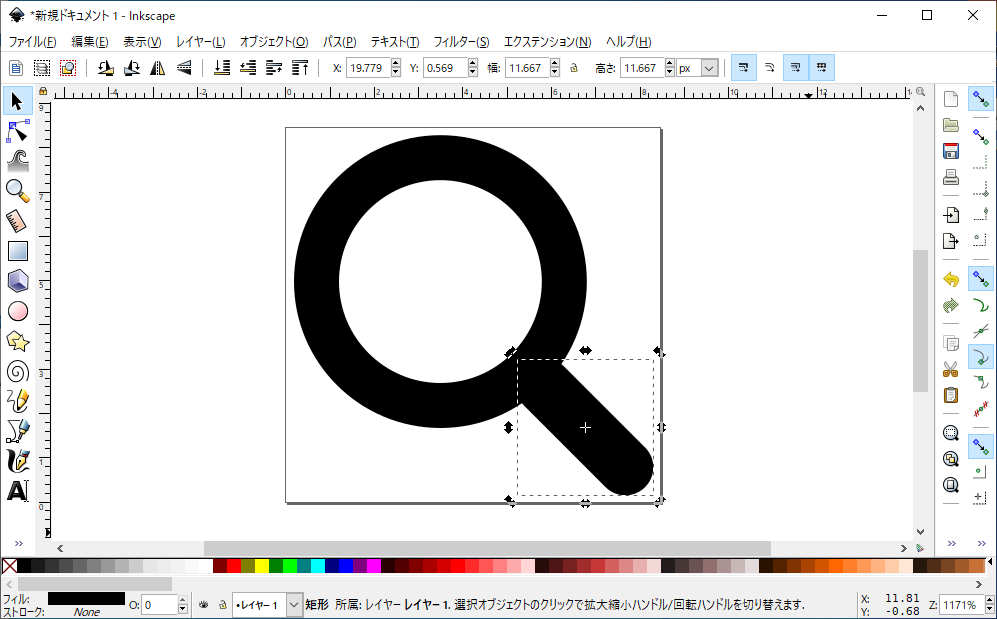This screenshot has height=619, width=997.
Task: Click the fill color indicator bar
Action: 86,598
